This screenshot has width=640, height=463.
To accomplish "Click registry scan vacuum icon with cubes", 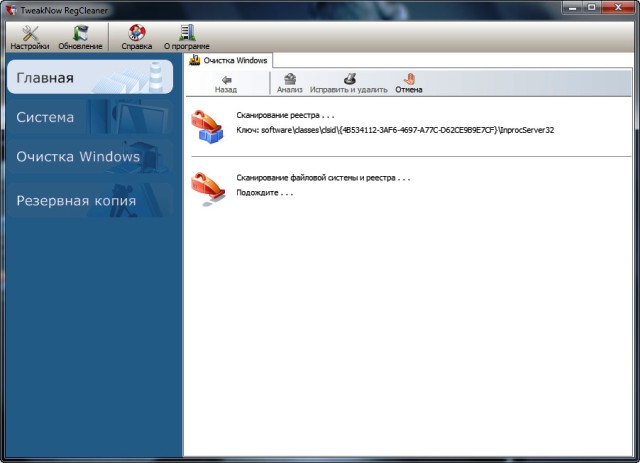I will coord(208,127).
